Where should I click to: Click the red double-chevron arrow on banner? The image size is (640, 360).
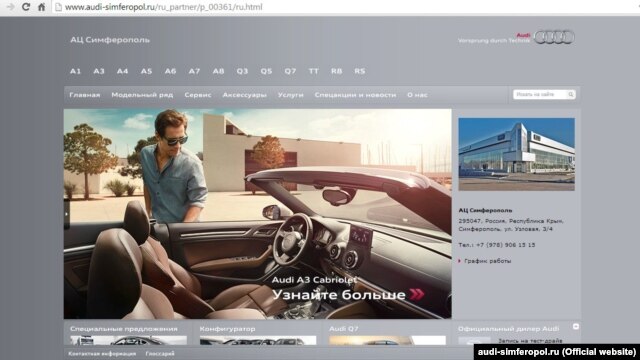point(417,294)
